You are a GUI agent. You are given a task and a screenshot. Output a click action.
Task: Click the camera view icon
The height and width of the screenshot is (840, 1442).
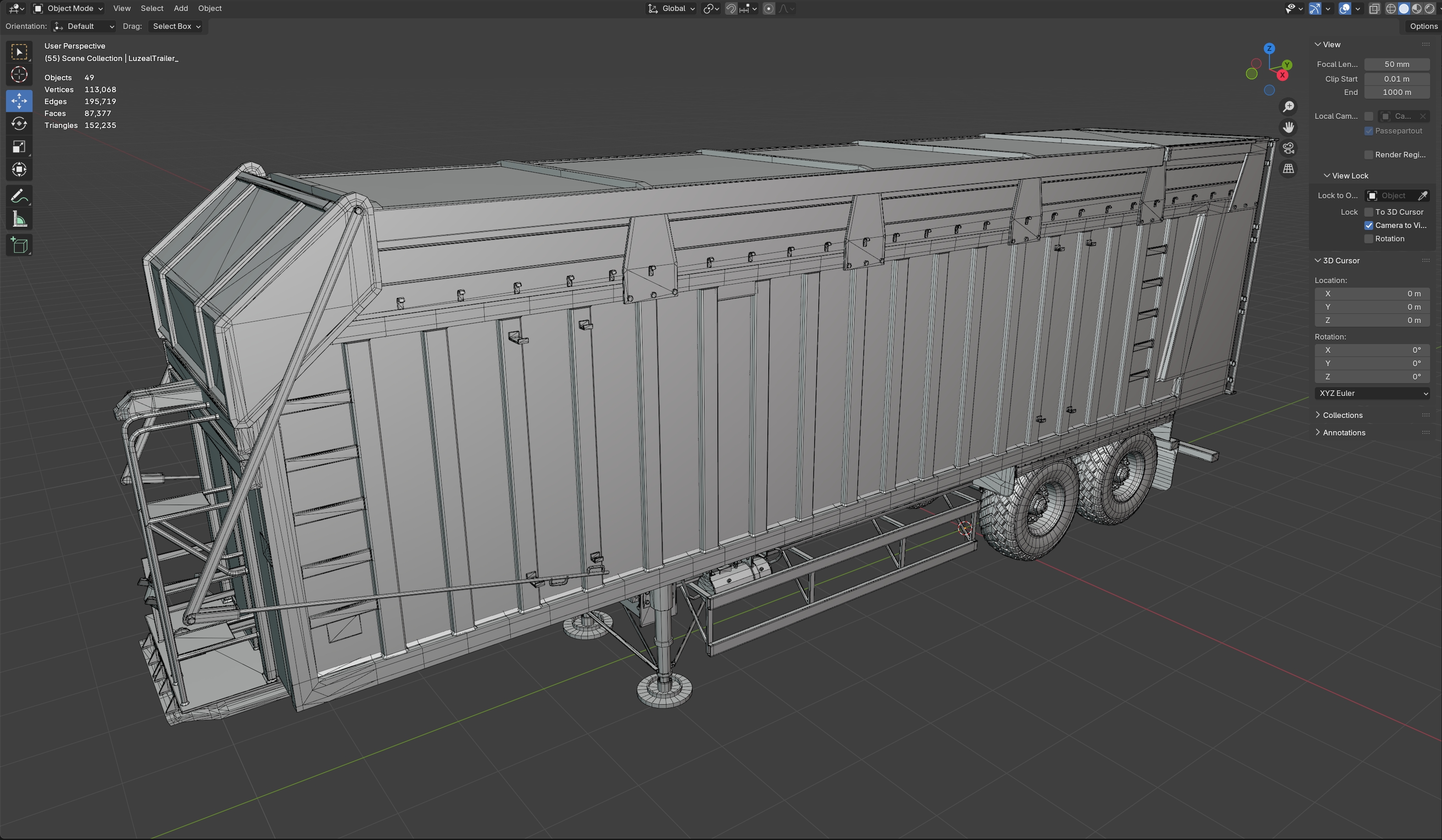(x=1288, y=148)
